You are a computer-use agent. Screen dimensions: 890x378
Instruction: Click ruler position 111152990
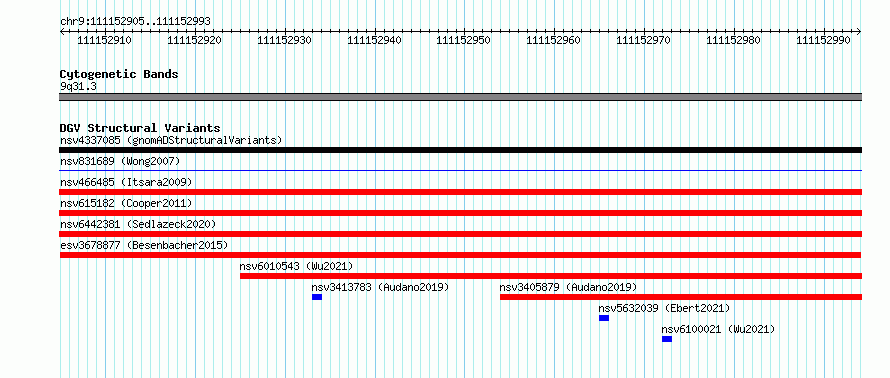click(x=824, y=40)
